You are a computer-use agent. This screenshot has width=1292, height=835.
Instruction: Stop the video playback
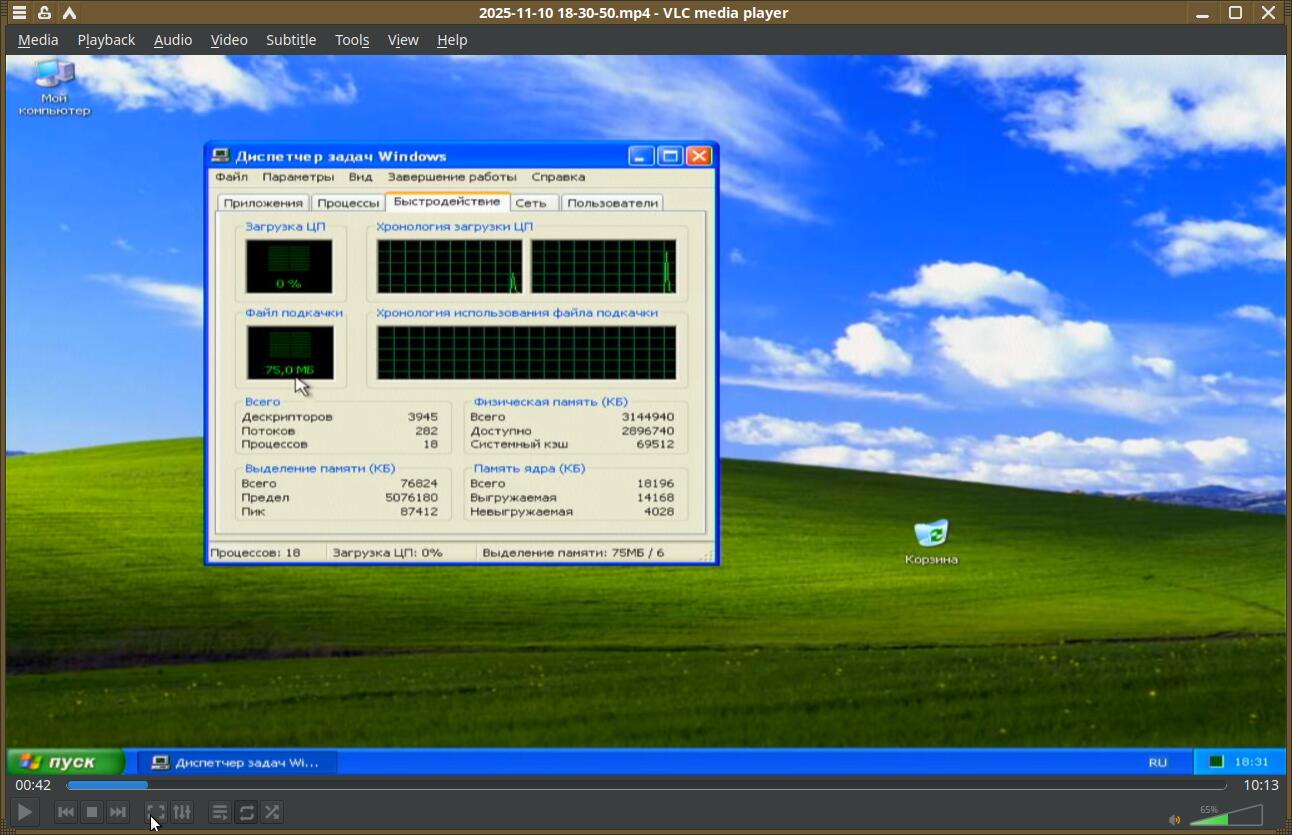92,812
